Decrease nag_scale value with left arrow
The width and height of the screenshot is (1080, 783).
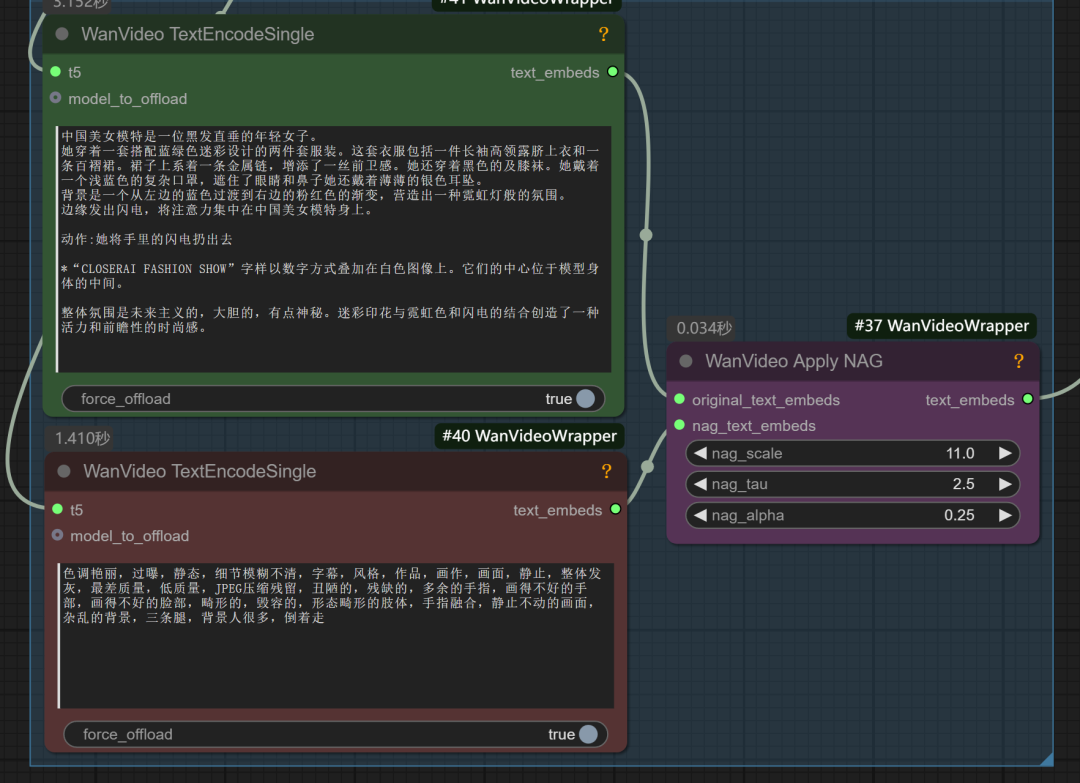point(700,453)
